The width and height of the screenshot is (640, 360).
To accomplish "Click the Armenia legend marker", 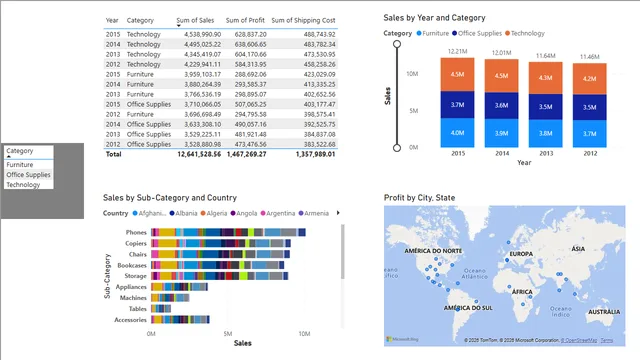I will (x=301, y=213).
